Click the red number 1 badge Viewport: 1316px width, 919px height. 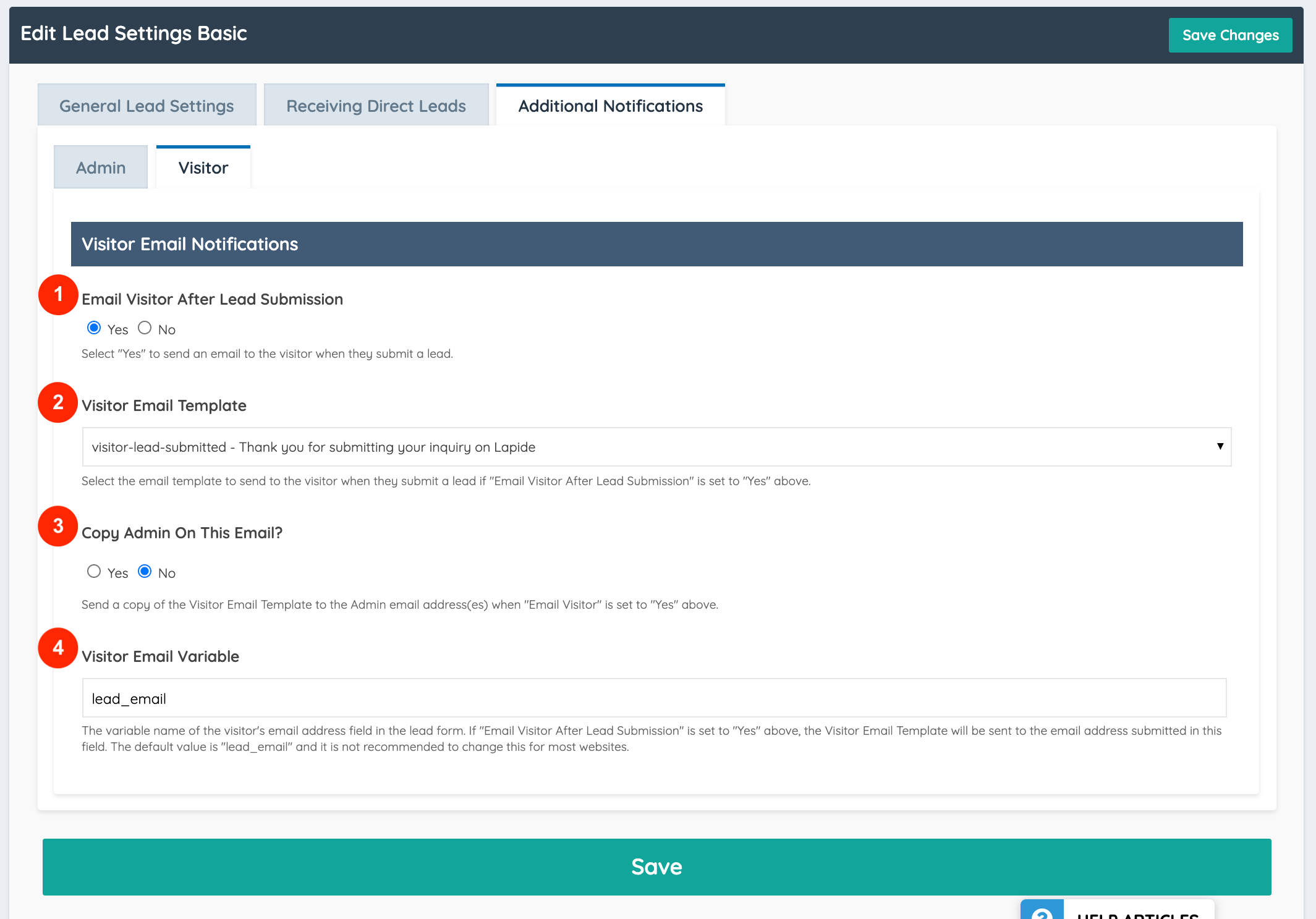pos(58,295)
